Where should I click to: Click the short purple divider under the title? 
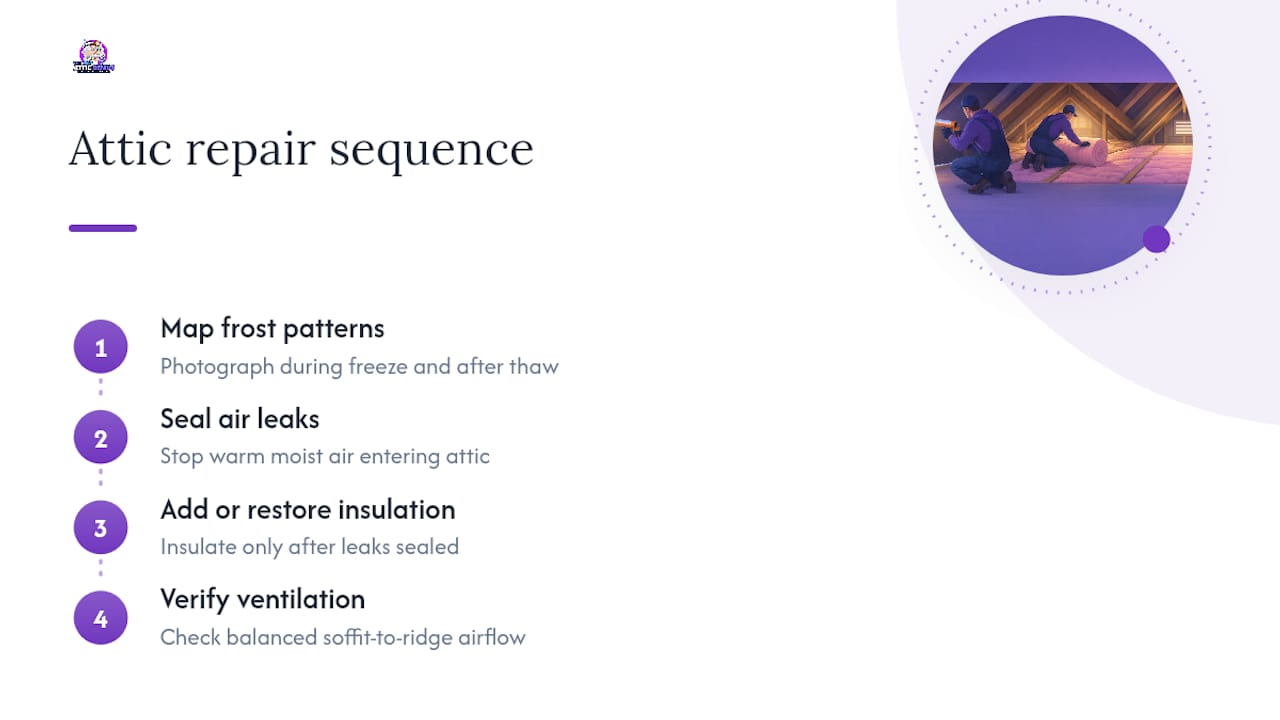tap(102, 228)
